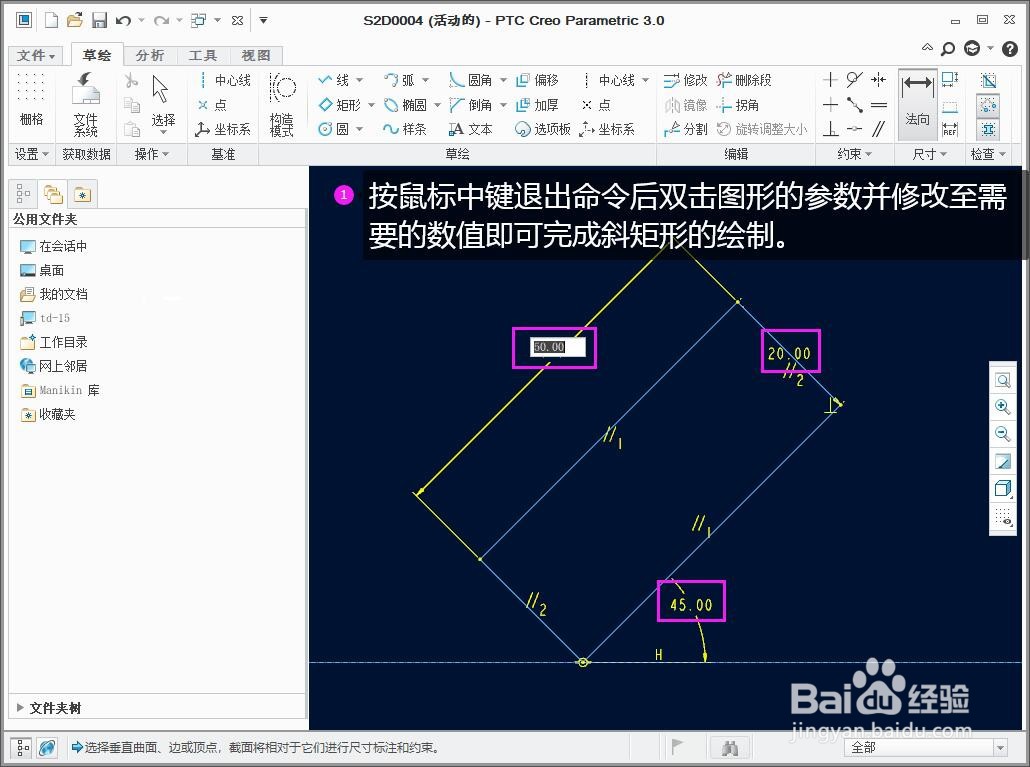Click the 栅格 grid button
Image resolution: width=1030 pixels, height=767 pixels.
[31, 99]
